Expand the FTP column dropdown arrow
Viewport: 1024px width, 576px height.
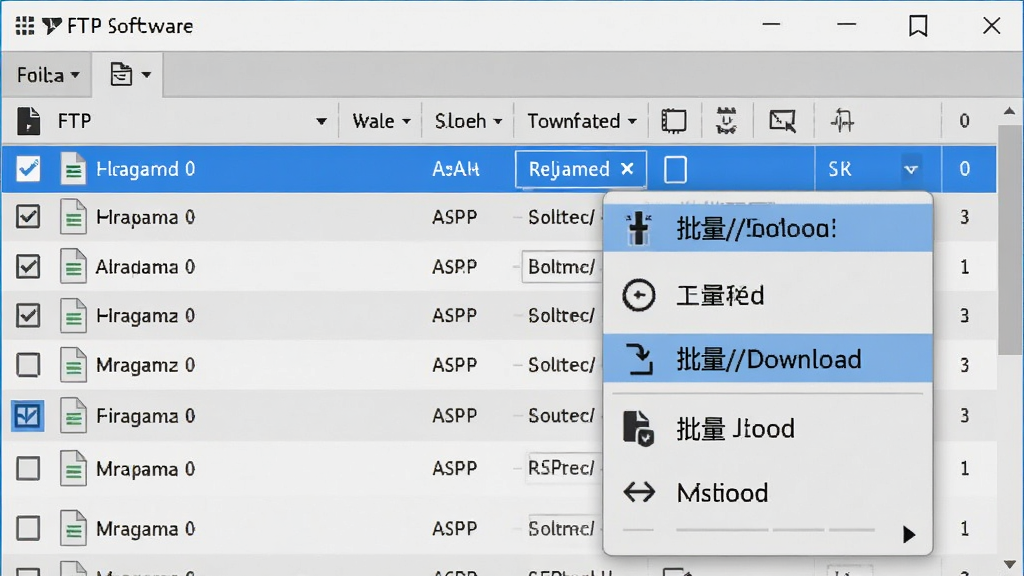[321, 121]
